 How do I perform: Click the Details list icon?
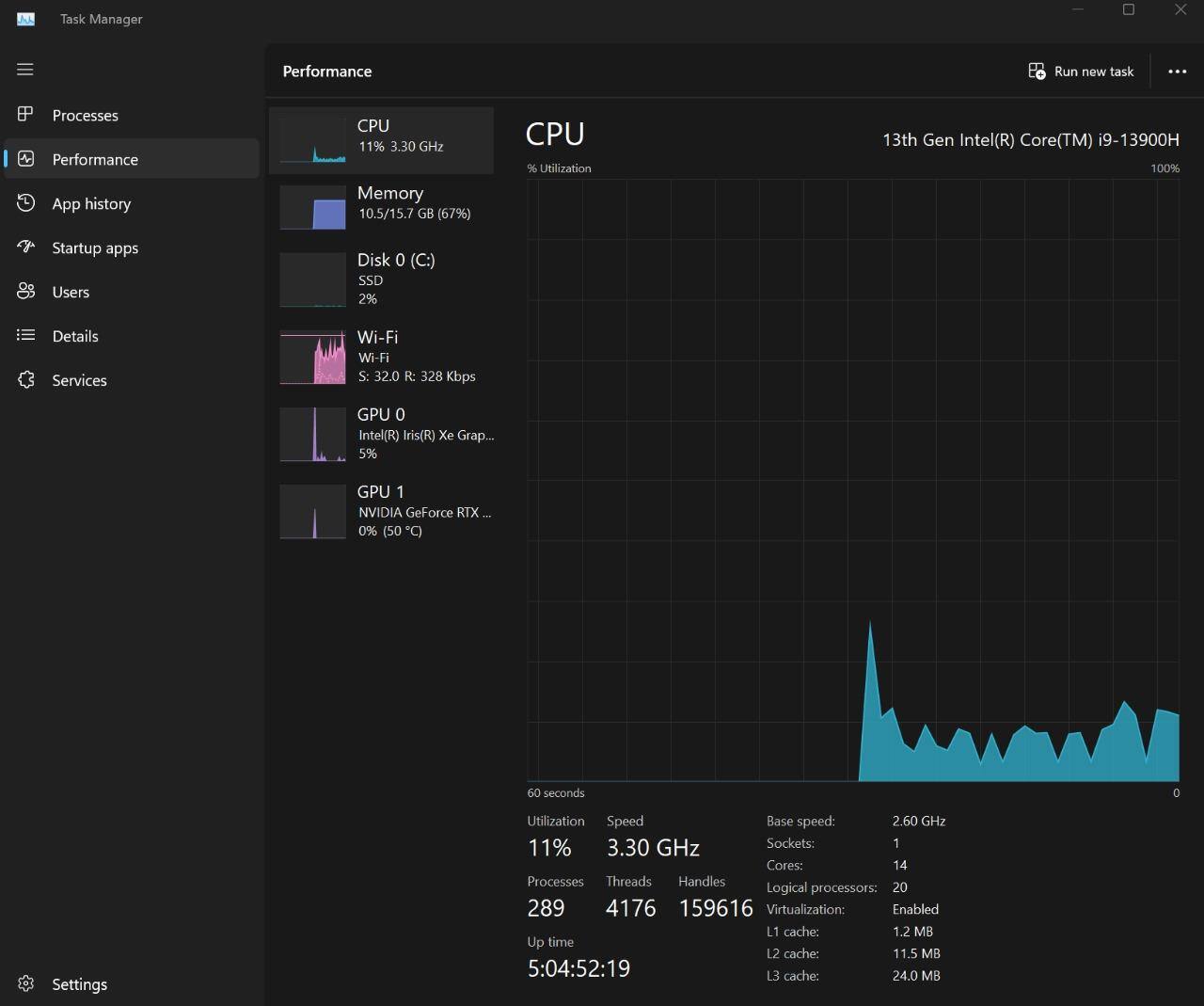click(25, 336)
